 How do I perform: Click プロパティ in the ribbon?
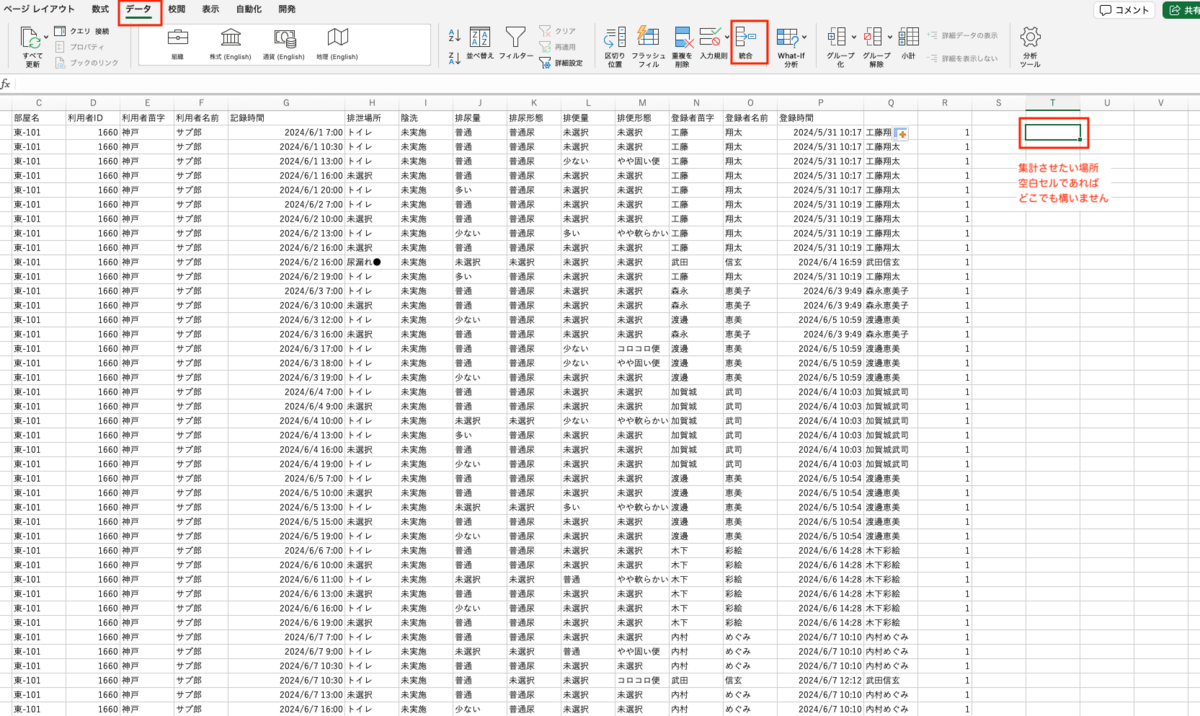(x=80, y=46)
